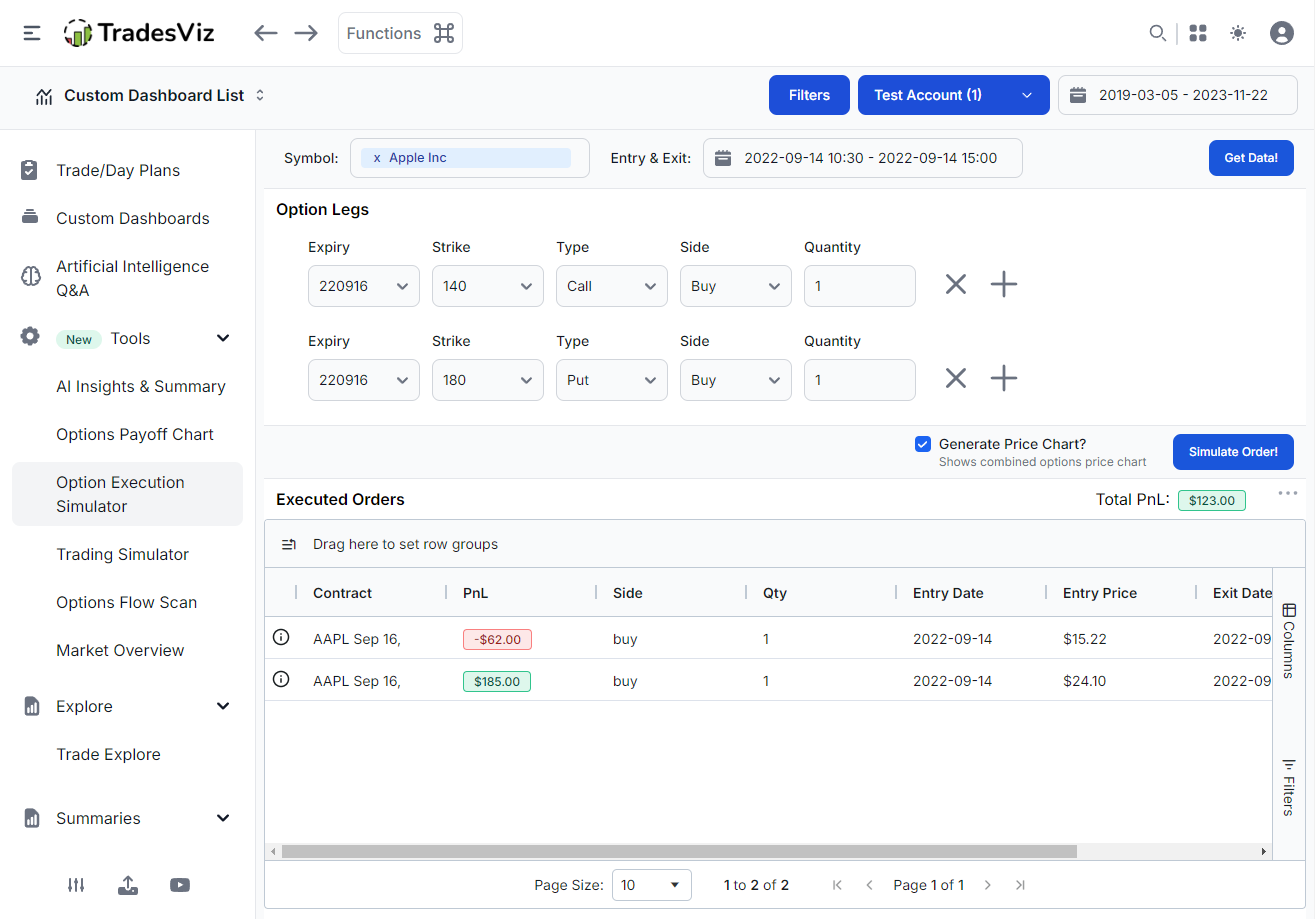Click the horizontal table scrollbar
The width and height of the screenshot is (1315, 919).
679,851
